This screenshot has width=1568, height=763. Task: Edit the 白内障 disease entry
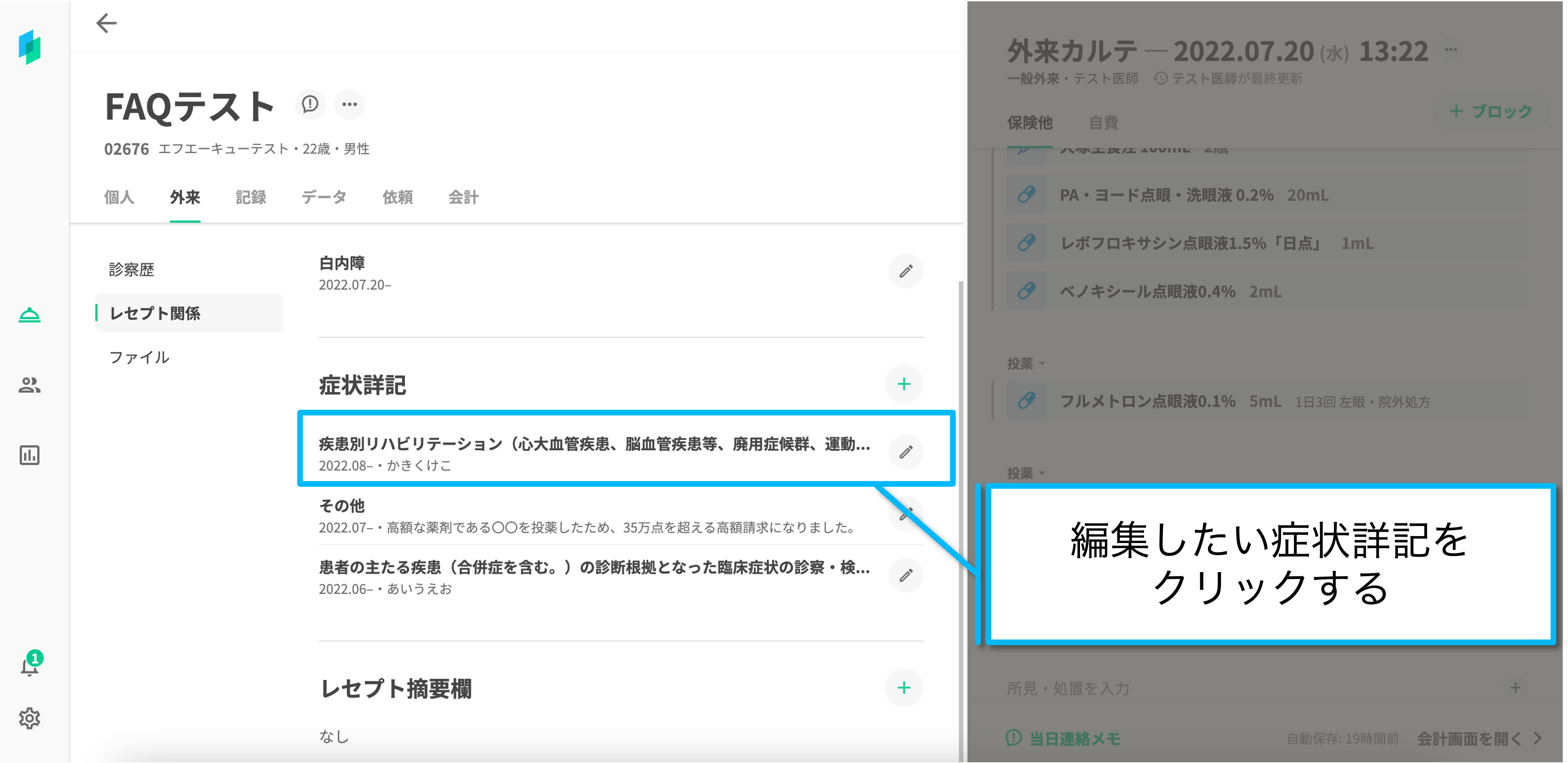pos(906,271)
